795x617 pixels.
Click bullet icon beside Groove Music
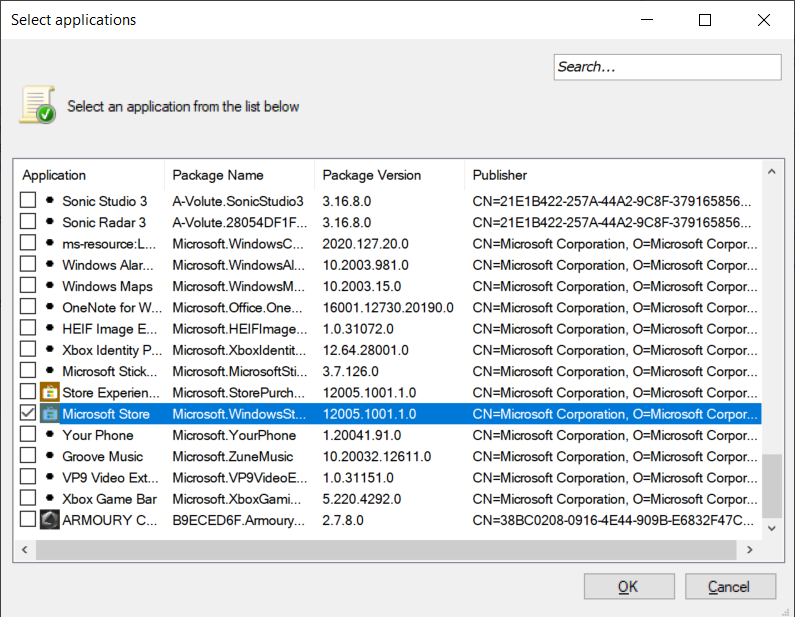[50, 456]
